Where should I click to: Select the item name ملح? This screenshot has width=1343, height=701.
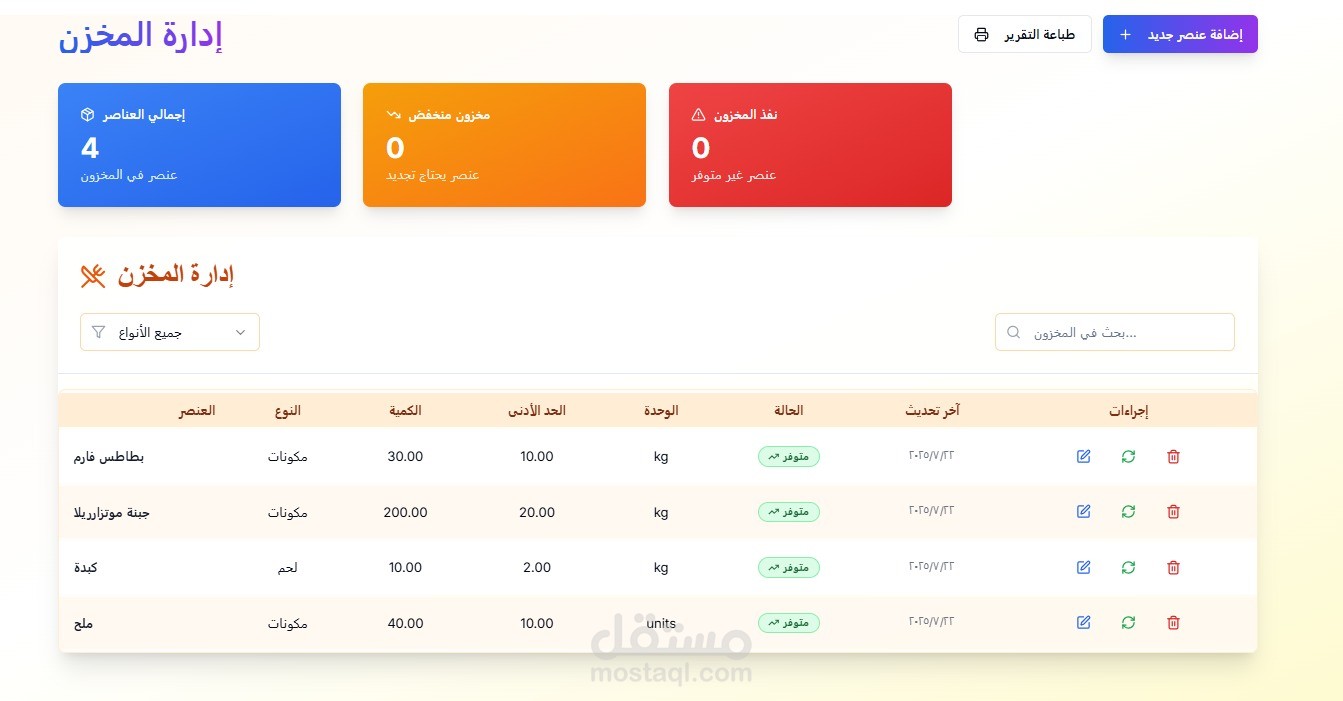(83, 623)
